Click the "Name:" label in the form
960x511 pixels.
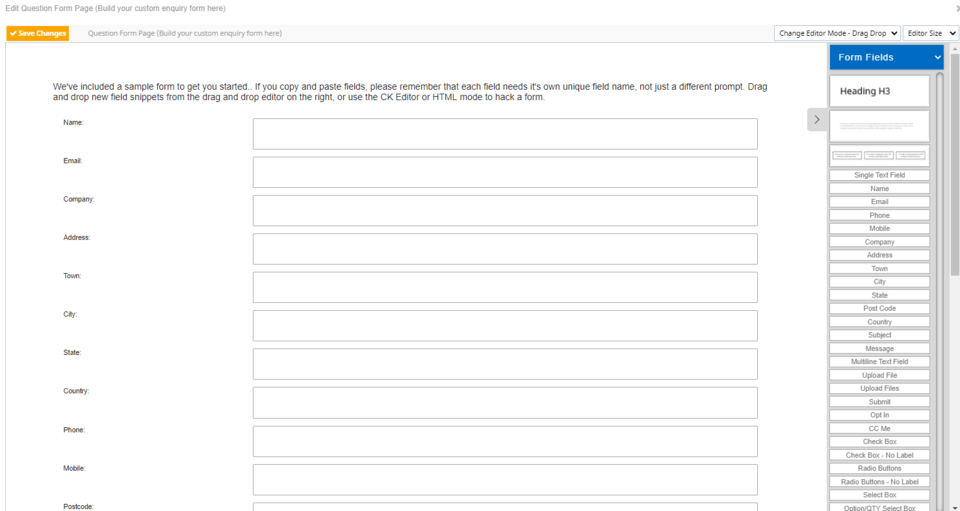point(73,122)
